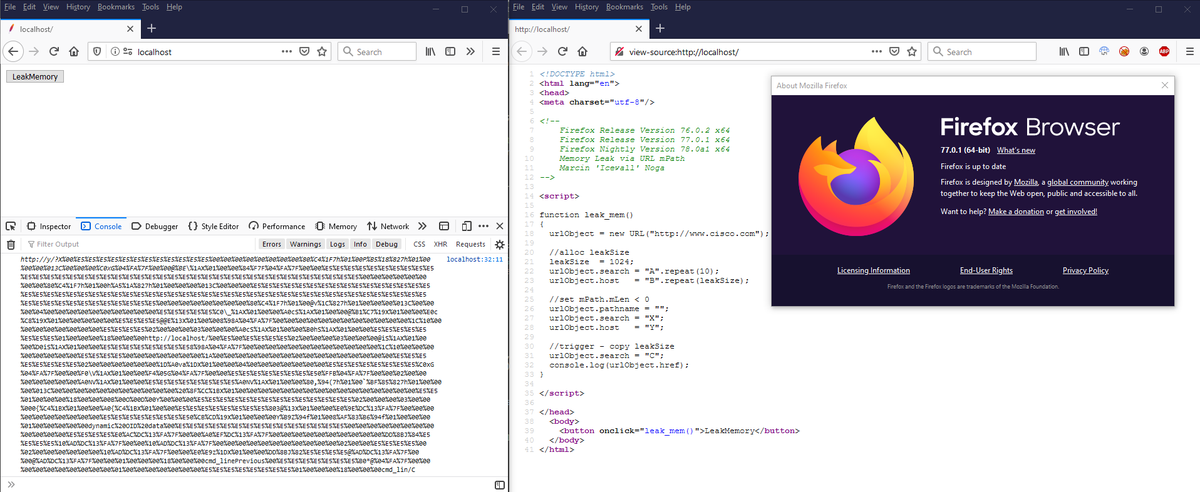The width and height of the screenshot is (1200, 492).
Task: Open Home in left Firefox window
Action: point(74,51)
